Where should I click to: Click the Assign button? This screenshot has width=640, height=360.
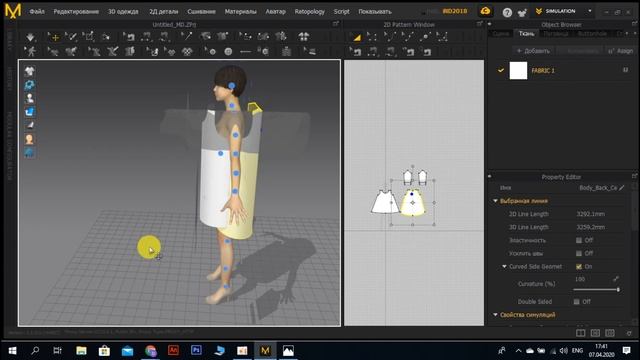(620, 51)
